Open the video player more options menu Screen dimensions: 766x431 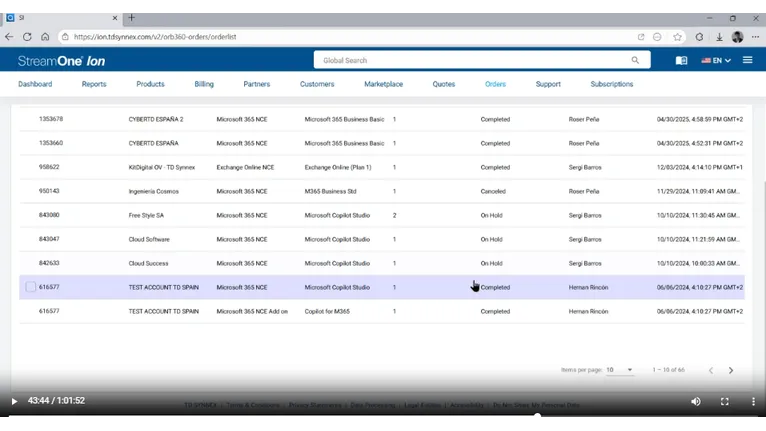(753, 401)
